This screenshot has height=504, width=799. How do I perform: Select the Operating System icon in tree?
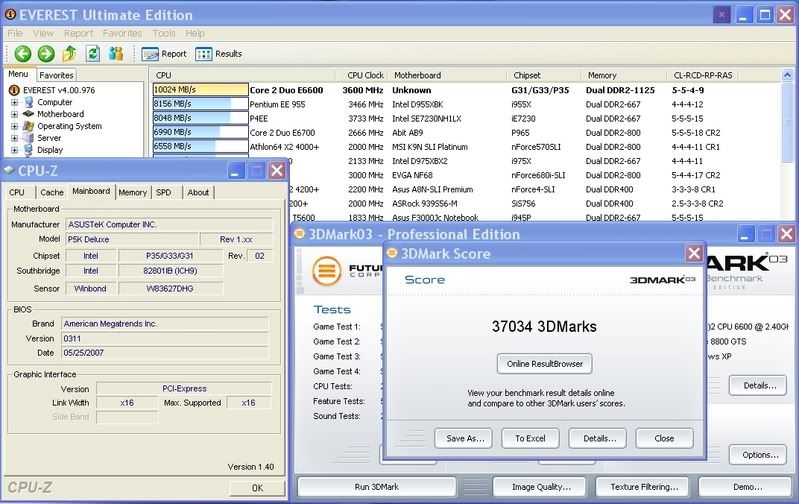point(29,126)
